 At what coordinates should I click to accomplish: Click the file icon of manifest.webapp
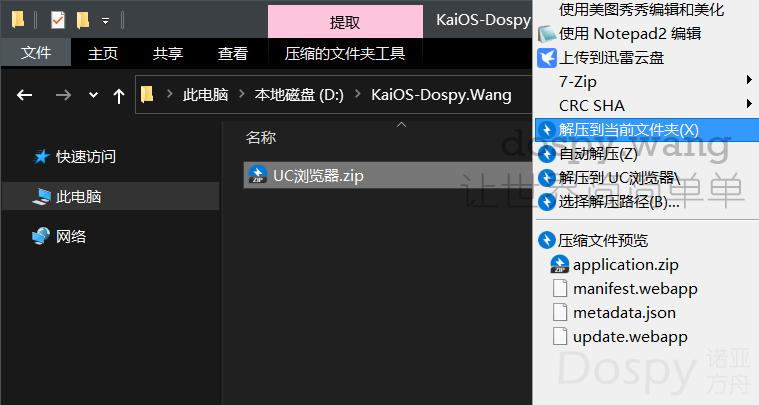point(560,288)
